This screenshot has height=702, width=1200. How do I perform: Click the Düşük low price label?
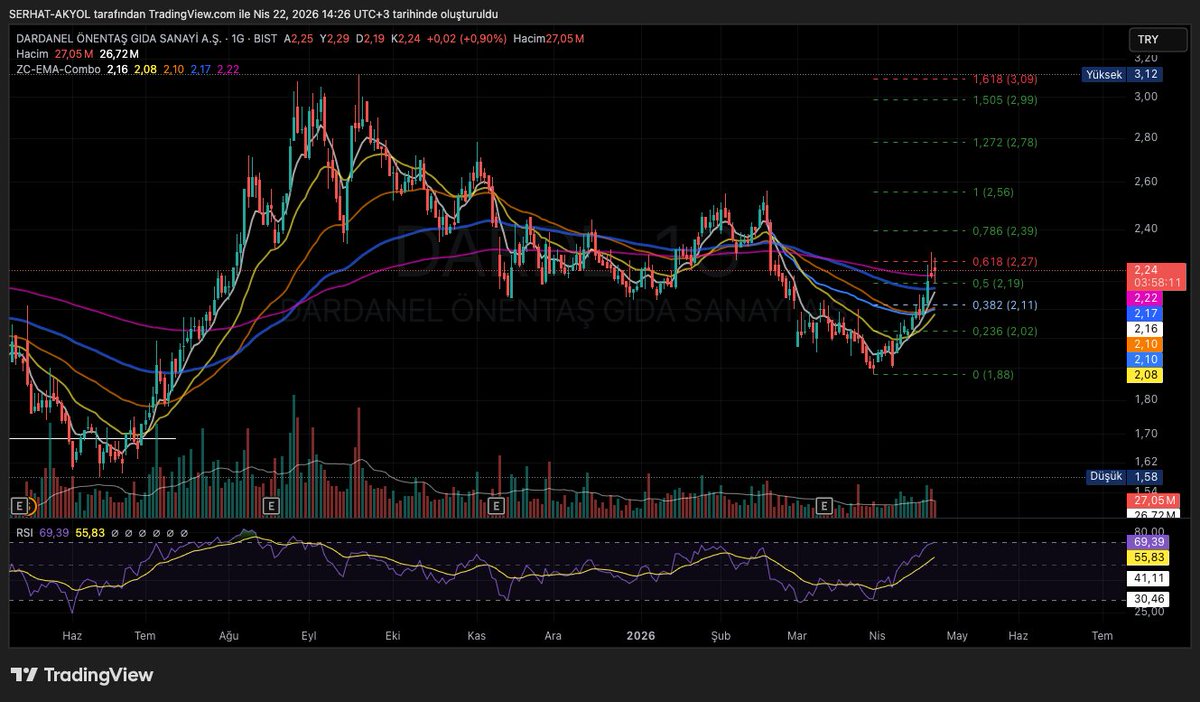1105,477
